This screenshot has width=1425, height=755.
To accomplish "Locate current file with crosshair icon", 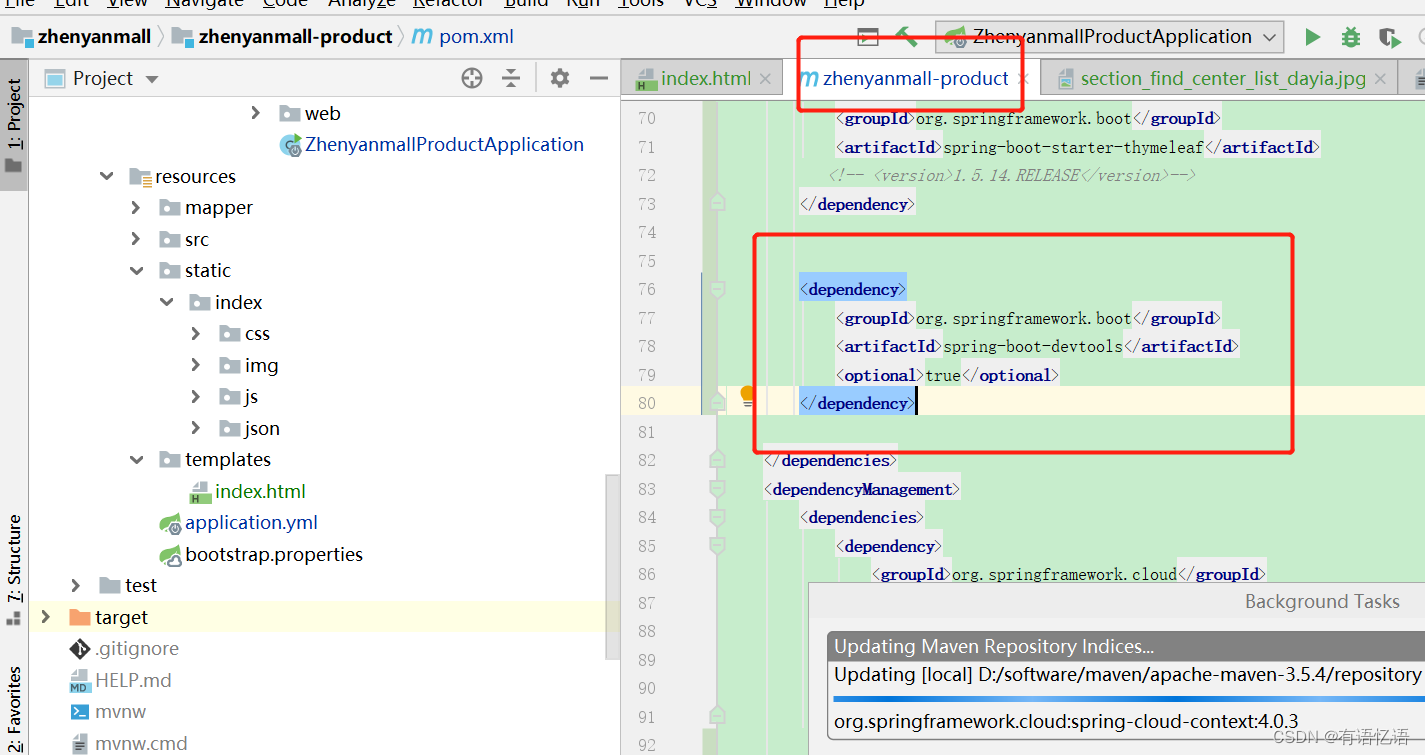I will click(x=472, y=78).
